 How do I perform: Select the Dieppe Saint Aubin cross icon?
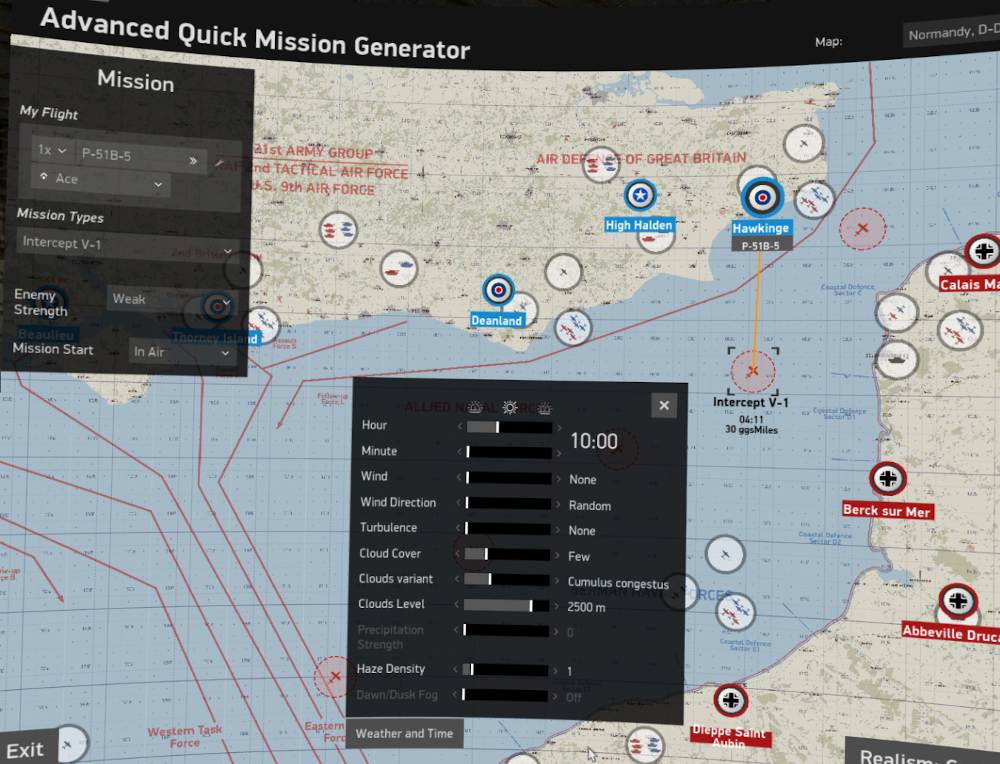coord(731,700)
